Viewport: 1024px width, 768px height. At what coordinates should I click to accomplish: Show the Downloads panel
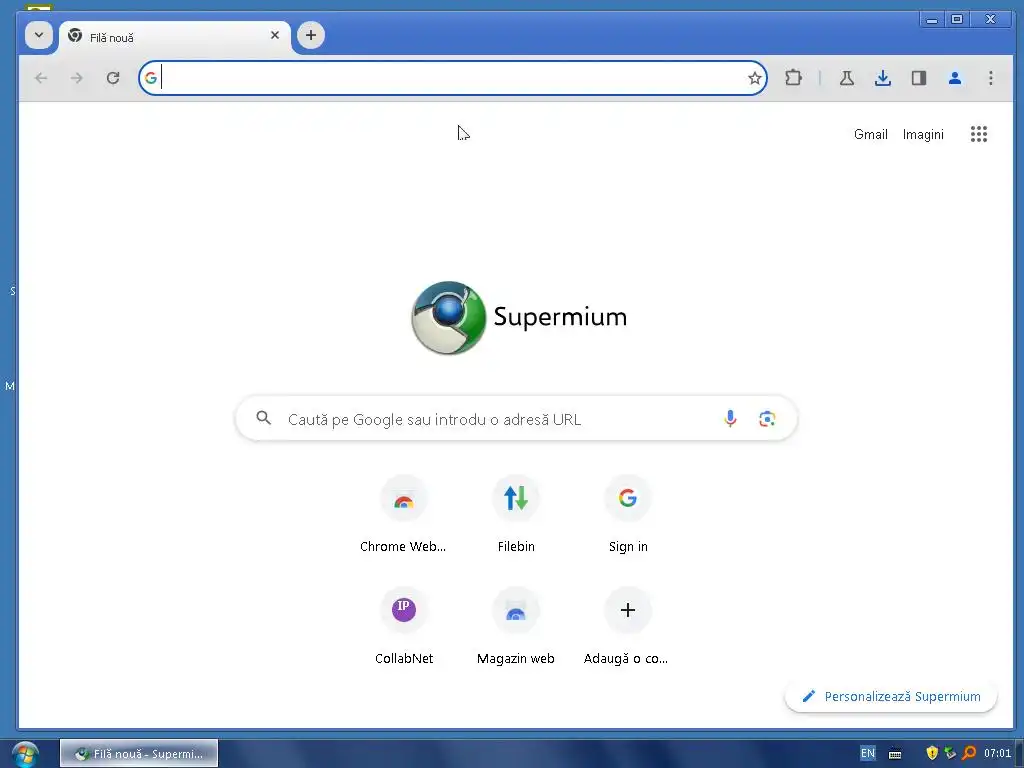pyautogui.click(x=883, y=78)
